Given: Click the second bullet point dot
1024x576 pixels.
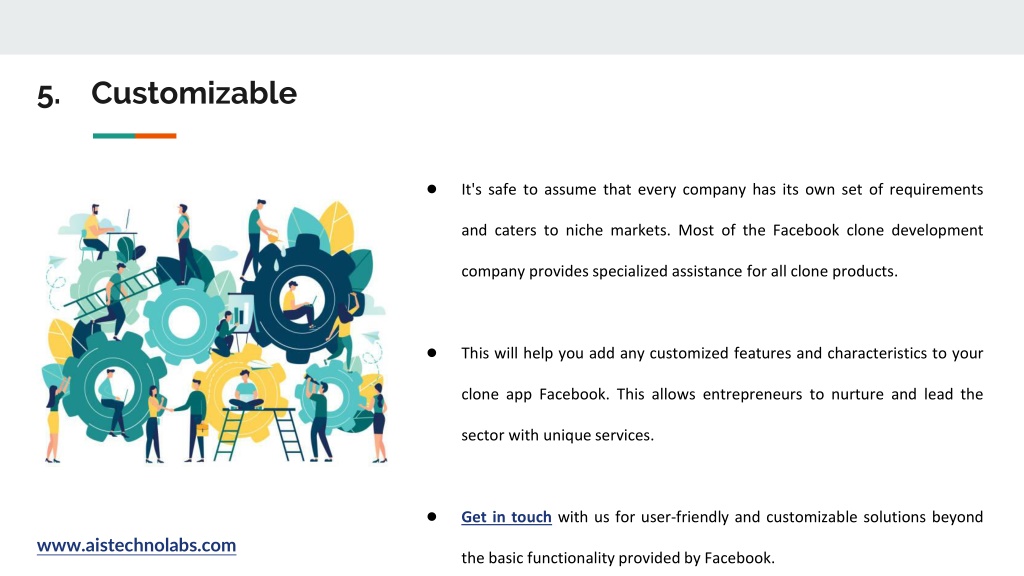Looking at the screenshot, I should [432, 353].
